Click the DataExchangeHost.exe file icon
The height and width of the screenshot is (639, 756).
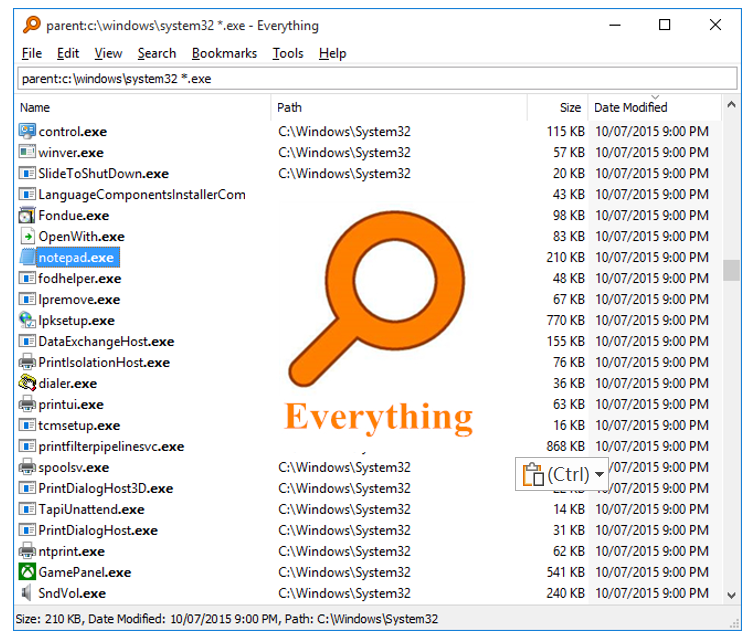27,341
